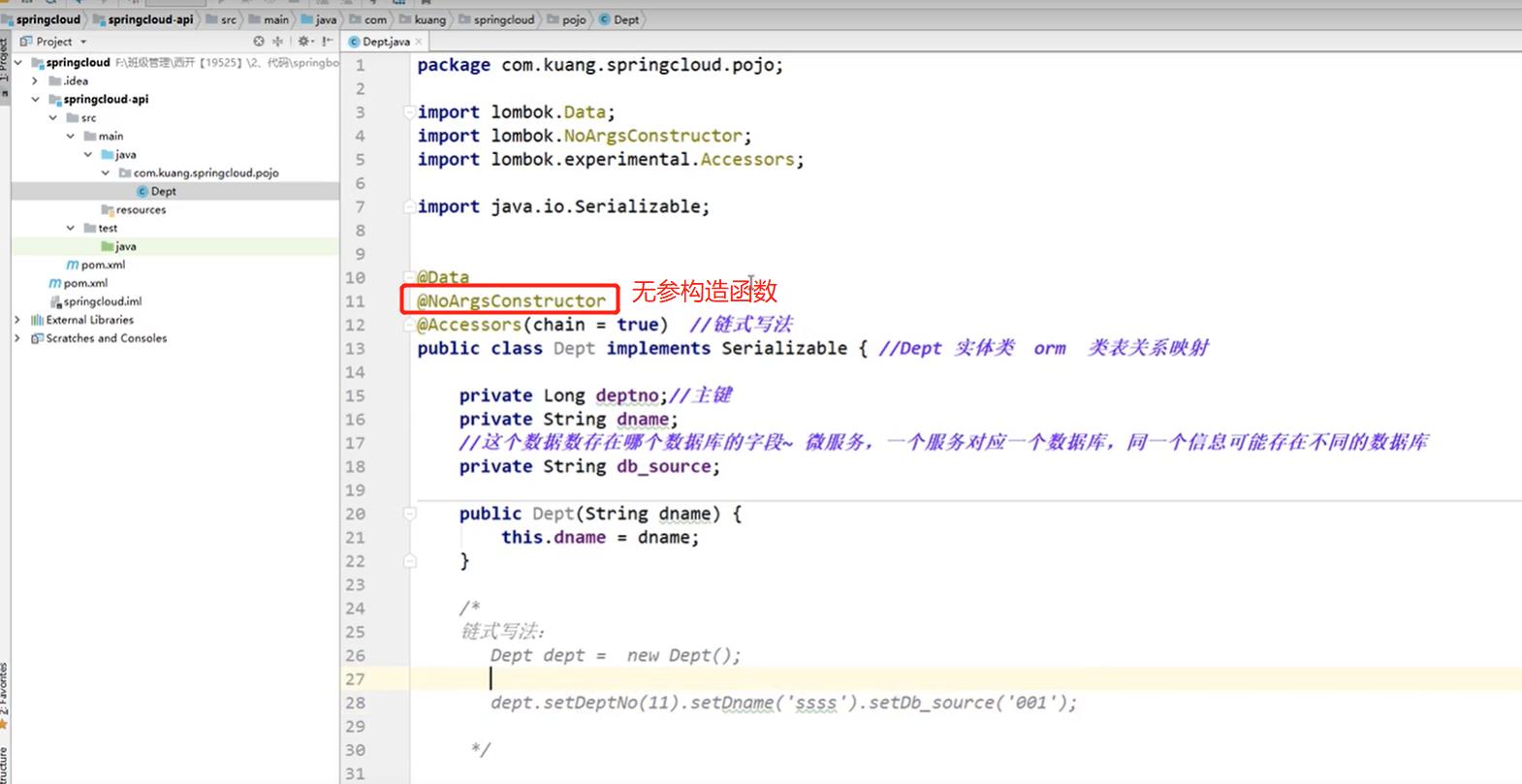Expand External Libraries
This screenshot has width=1522, height=784.
click(x=18, y=320)
